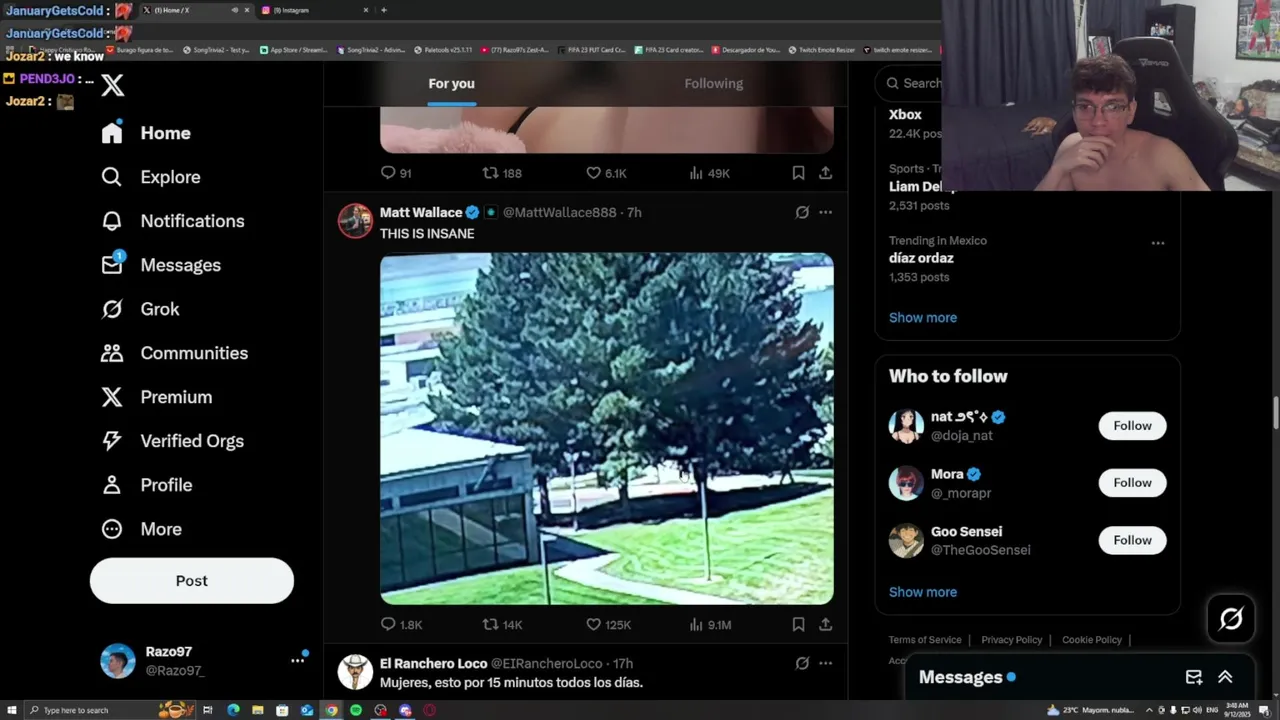Open Home from the sidebar
The image size is (1280, 720).
click(146, 133)
